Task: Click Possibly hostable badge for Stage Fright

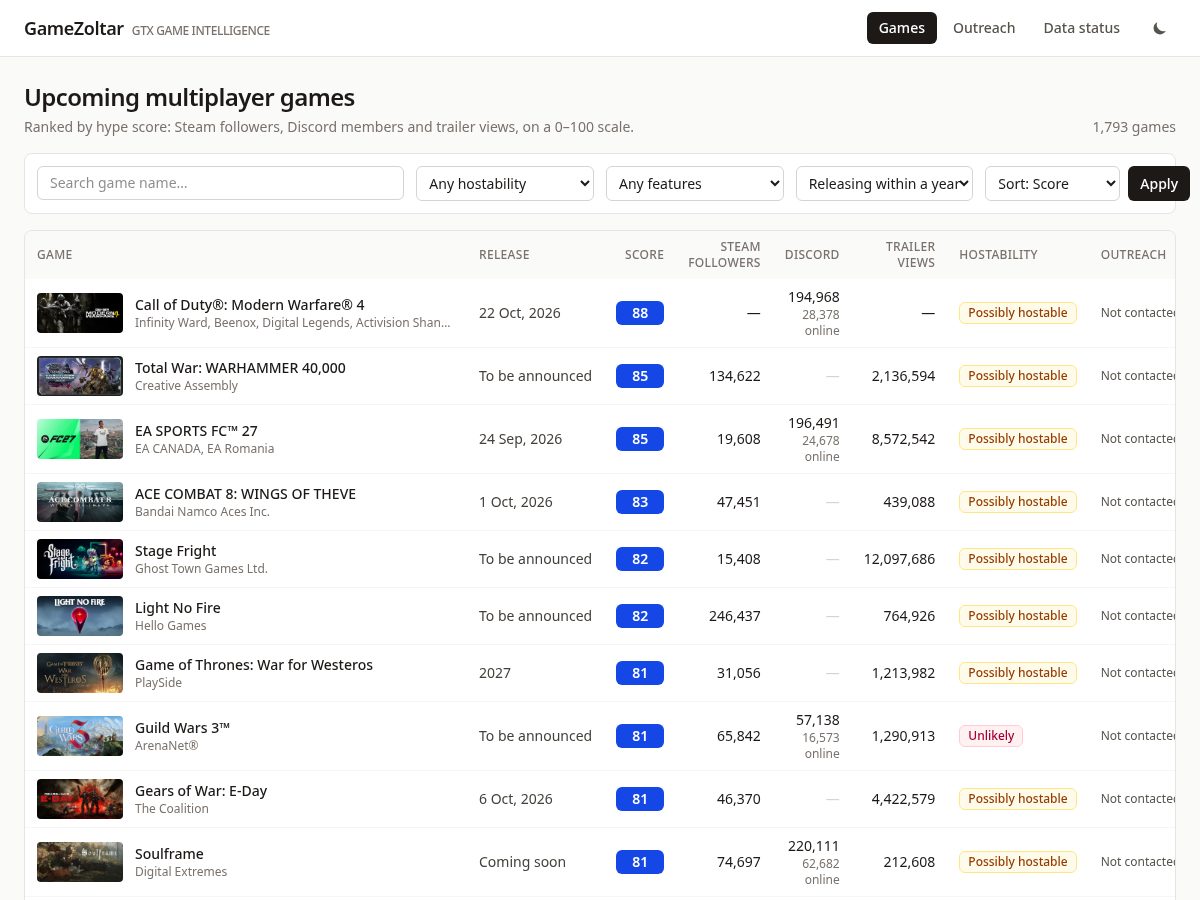Action: click(1018, 559)
